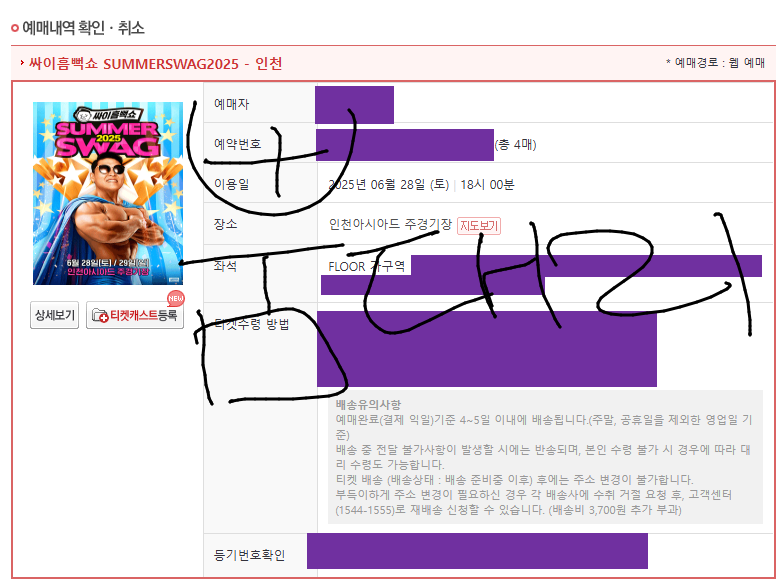784x588 pixels.
Task: Select the 예매내역 확인 · 취소 heading
Action: (x=84, y=28)
